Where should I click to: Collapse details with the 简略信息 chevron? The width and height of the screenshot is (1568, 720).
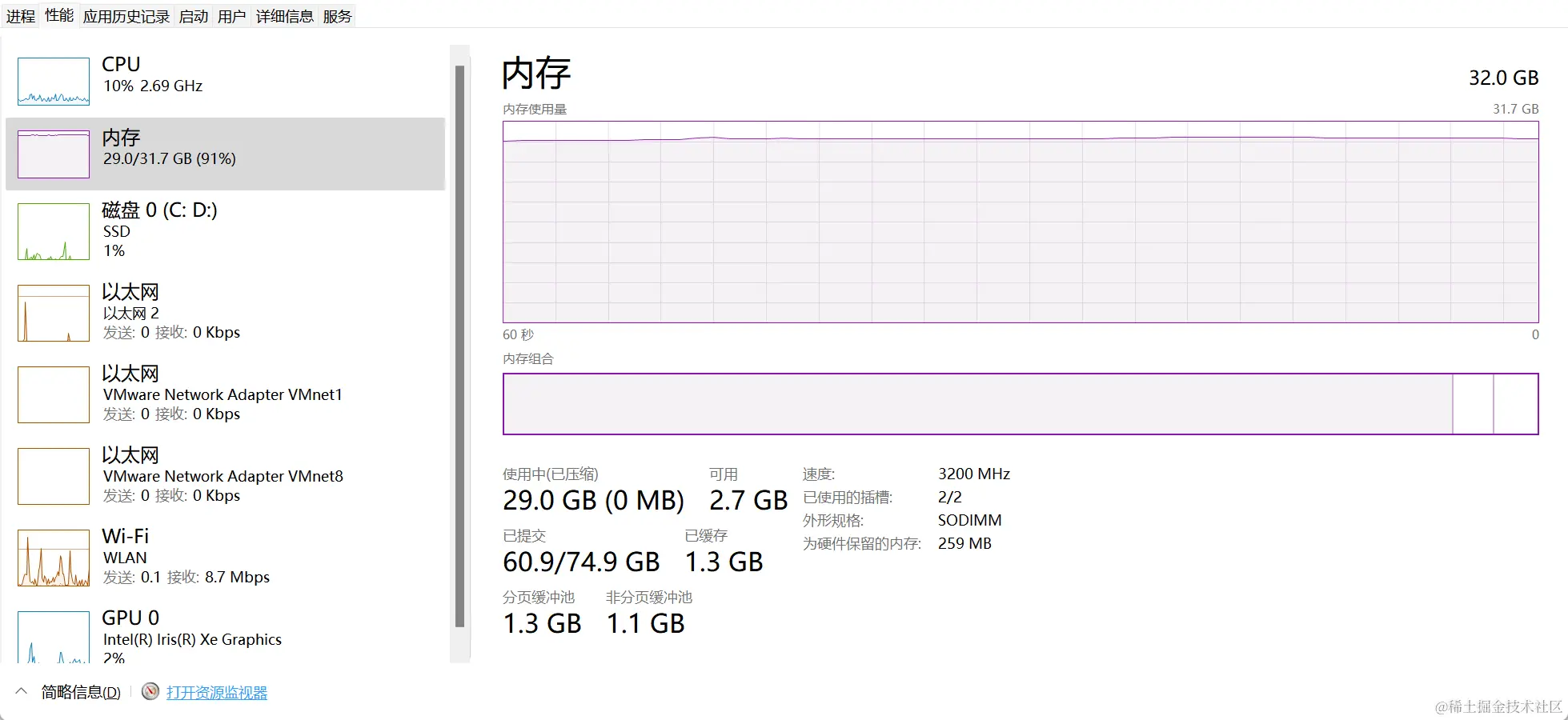(22, 691)
